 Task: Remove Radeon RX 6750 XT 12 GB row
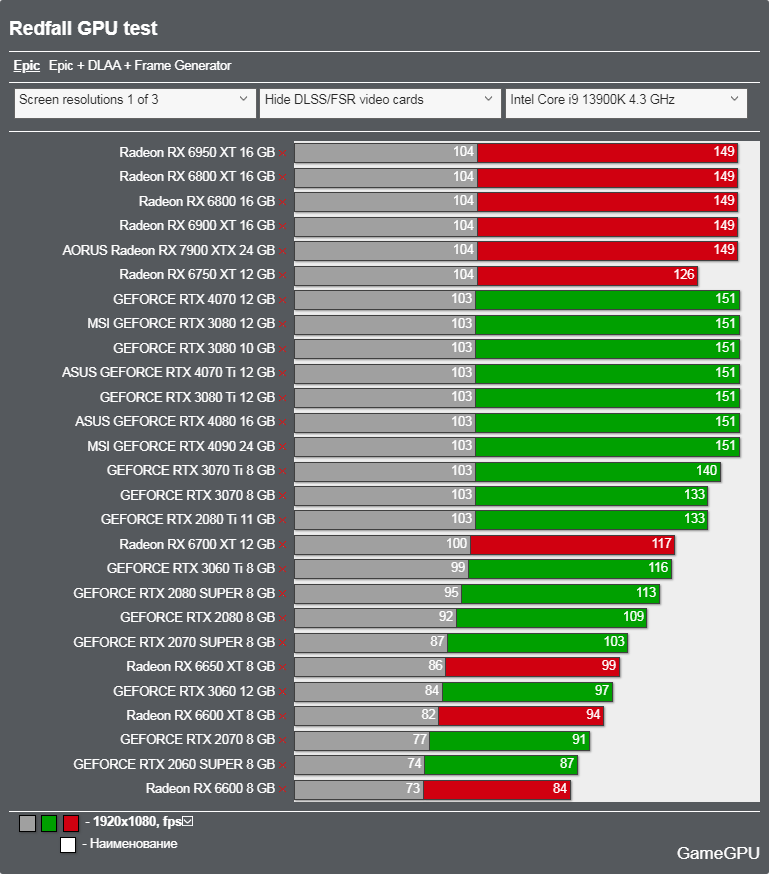coord(283,275)
